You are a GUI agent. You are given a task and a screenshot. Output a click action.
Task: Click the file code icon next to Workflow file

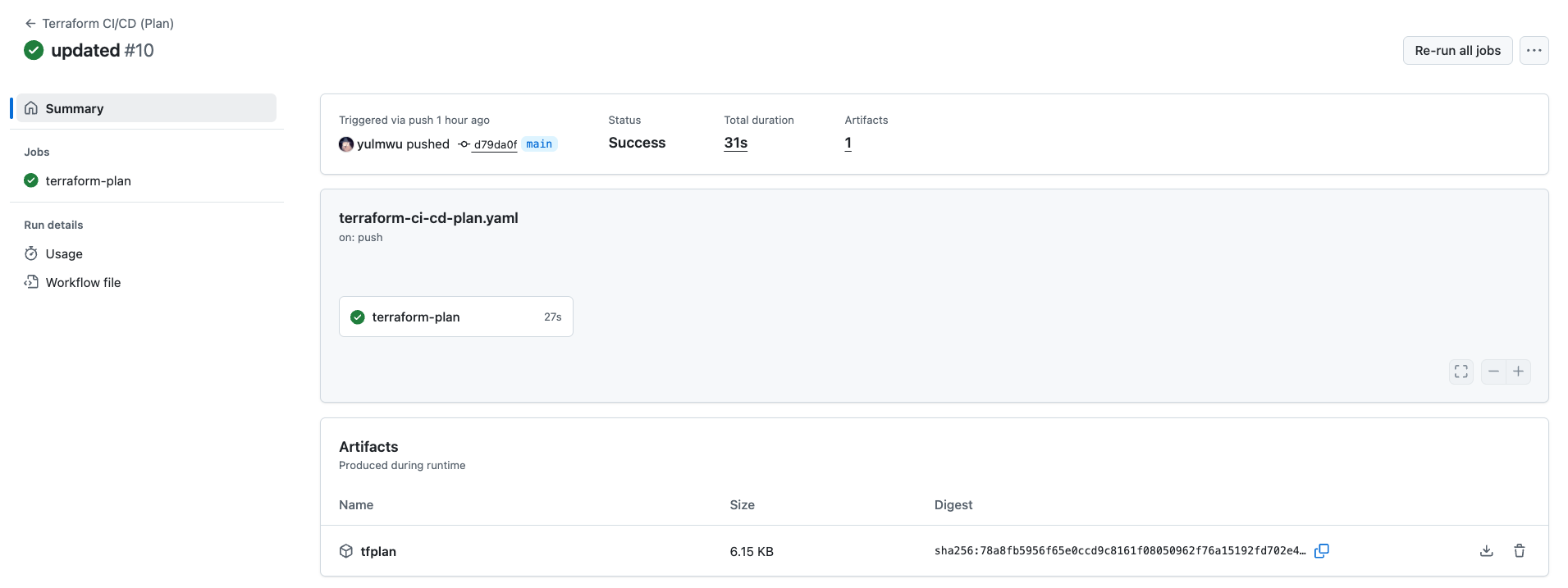(31, 282)
